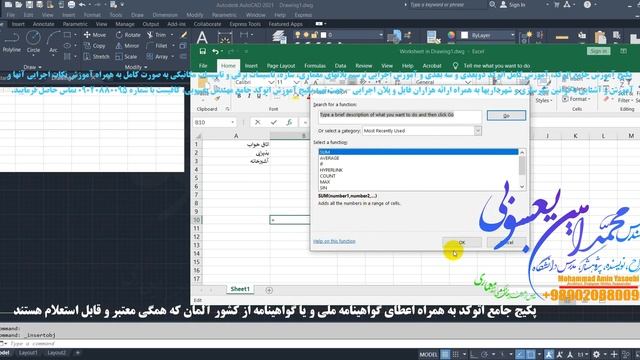The width and height of the screenshot is (640, 360).
Task: Open the General number format dropdown
Action: click(468, 82)
